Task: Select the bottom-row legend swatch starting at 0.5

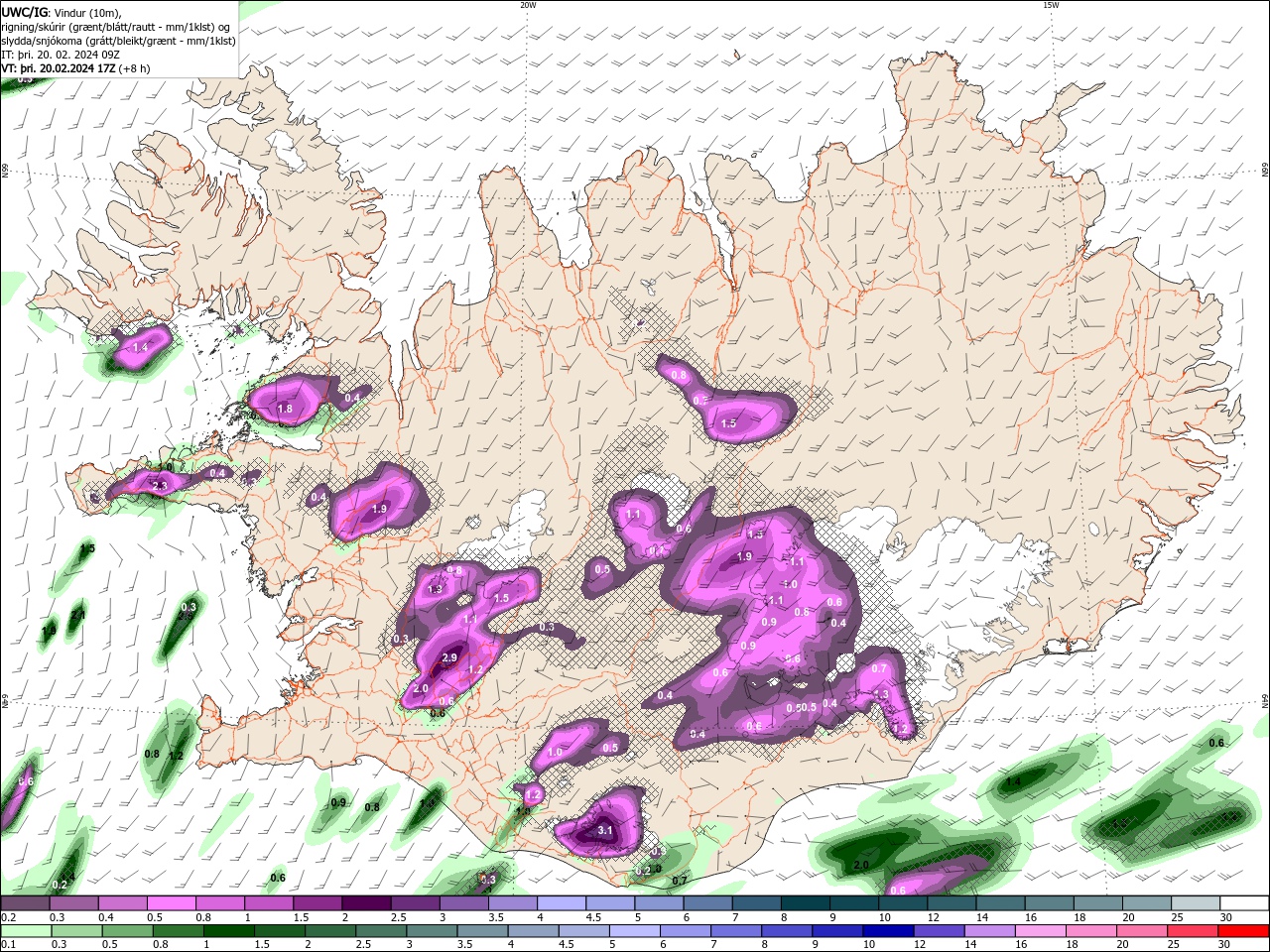Action: (127, 931)
